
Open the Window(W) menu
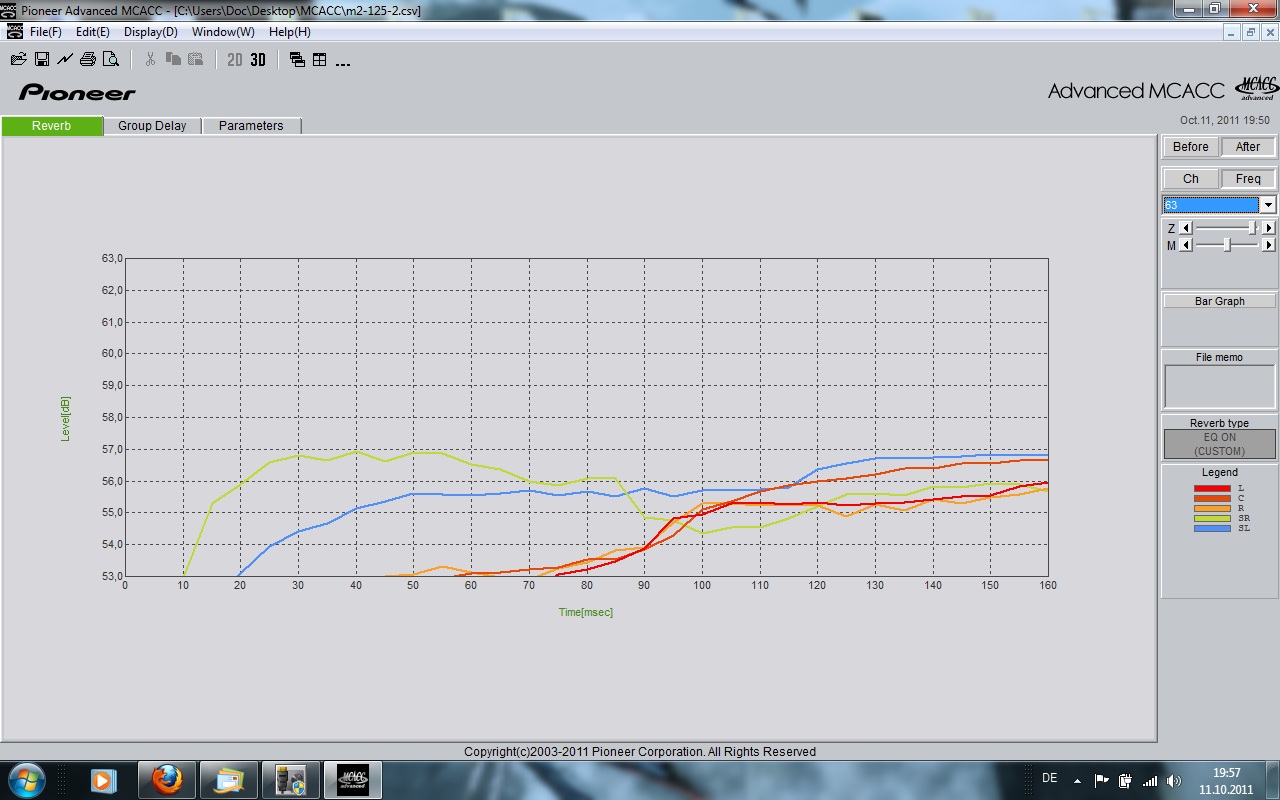[223, 32]
